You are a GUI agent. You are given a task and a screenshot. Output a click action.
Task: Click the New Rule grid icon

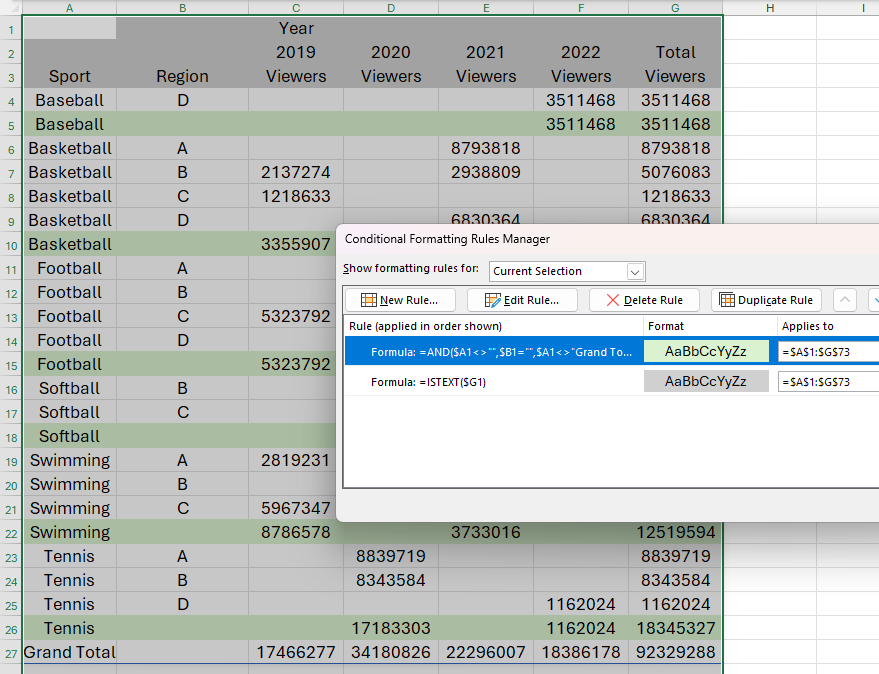pyautogui.click(x=368, y=300)
